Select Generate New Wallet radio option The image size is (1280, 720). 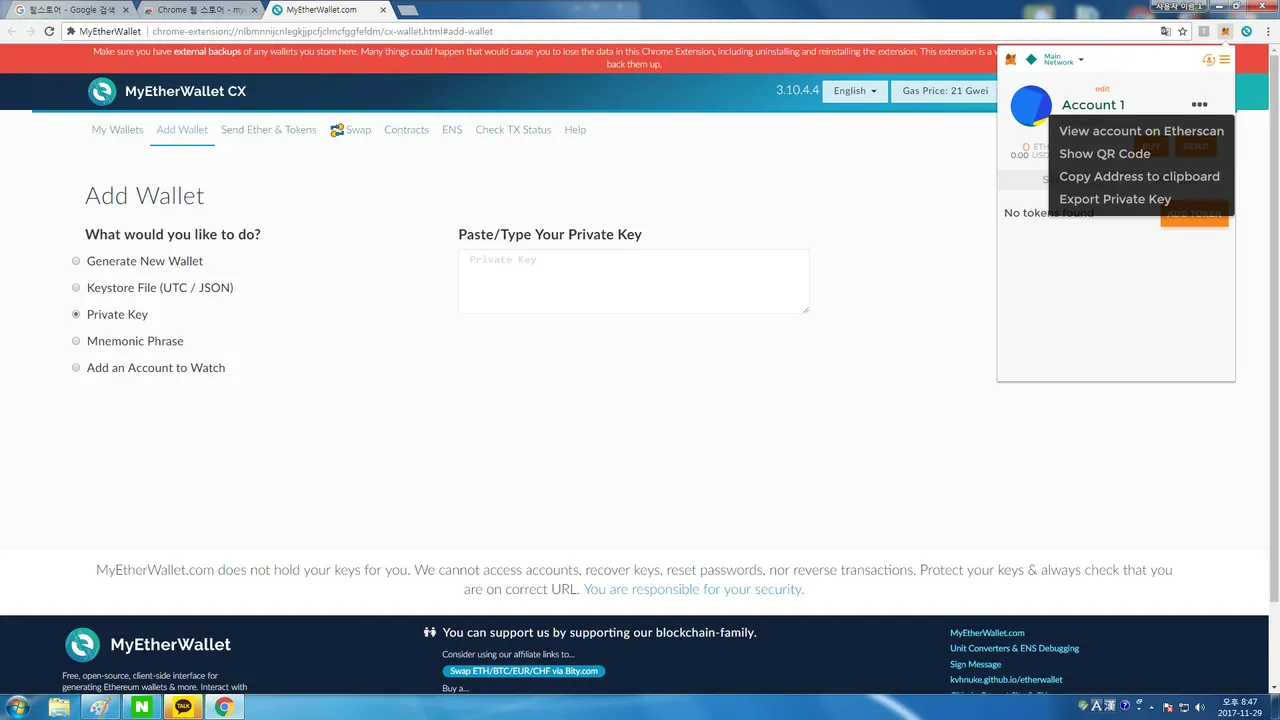coord(76,261)
